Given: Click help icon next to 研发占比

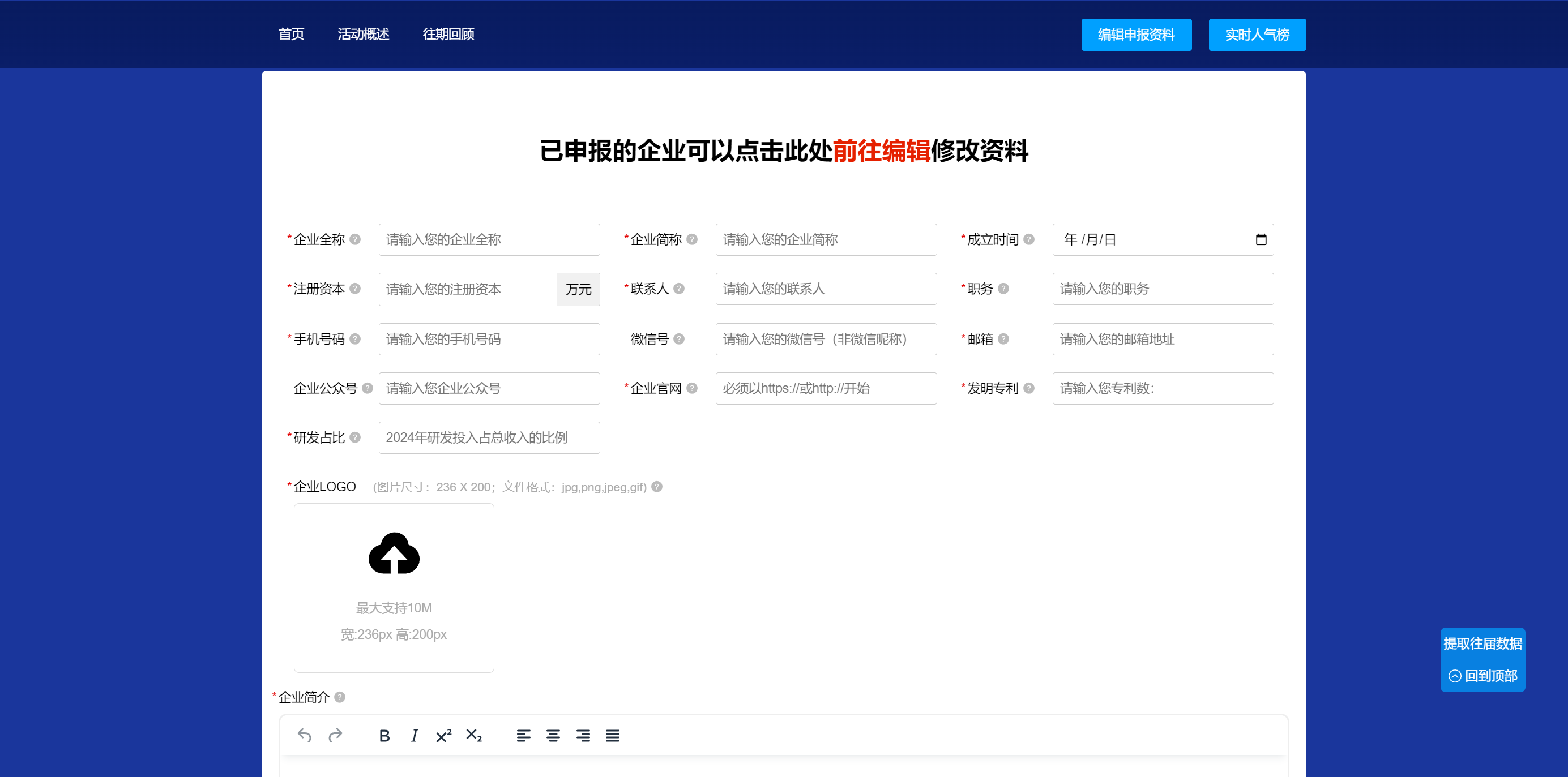Looking at the screenshot, I should (356, 437).
